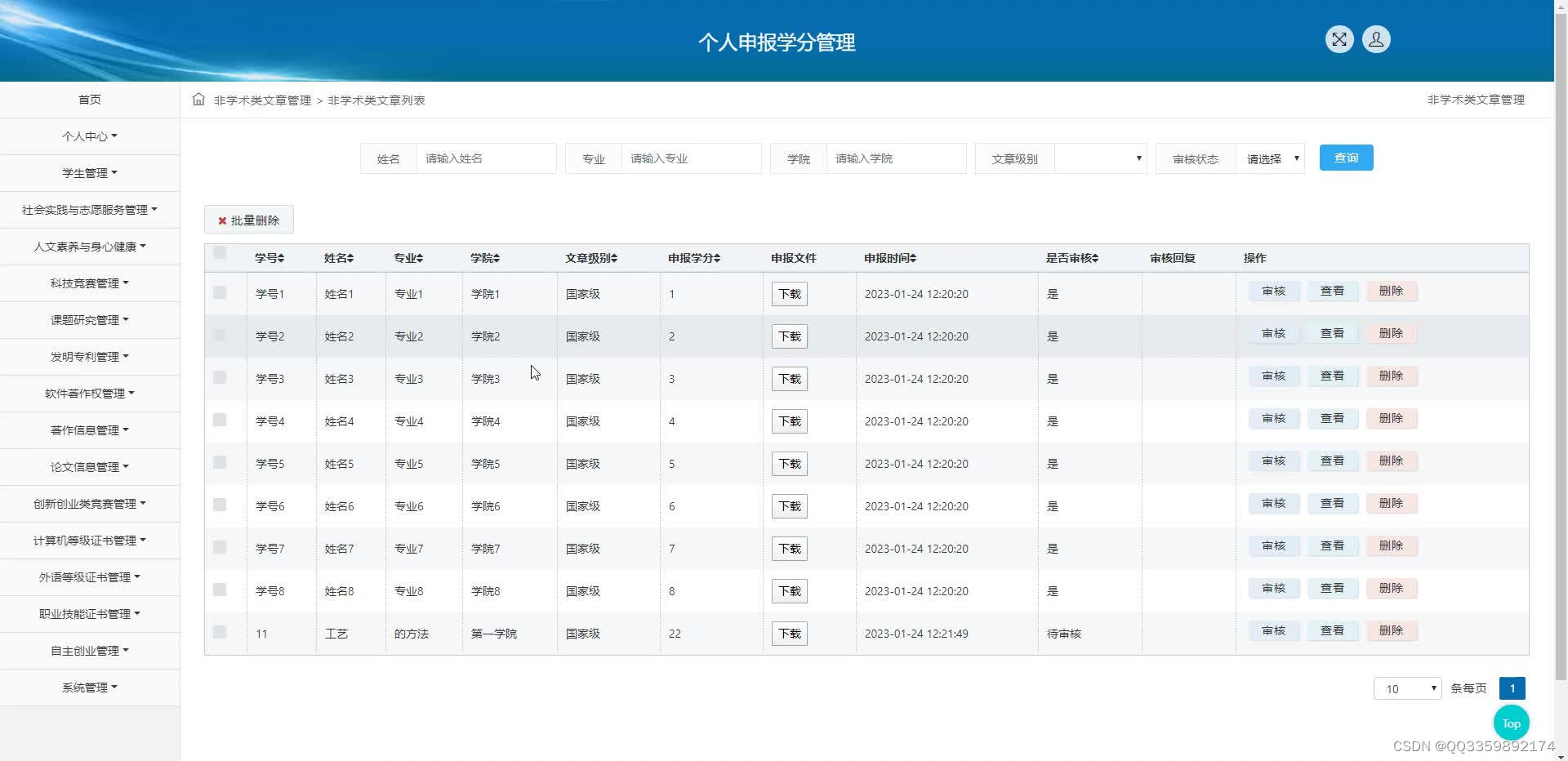Screen dimensions: 1568x761
Task: Open 系统管理 in sidebar
Action: pyautogui.click(x=90, y=688)
